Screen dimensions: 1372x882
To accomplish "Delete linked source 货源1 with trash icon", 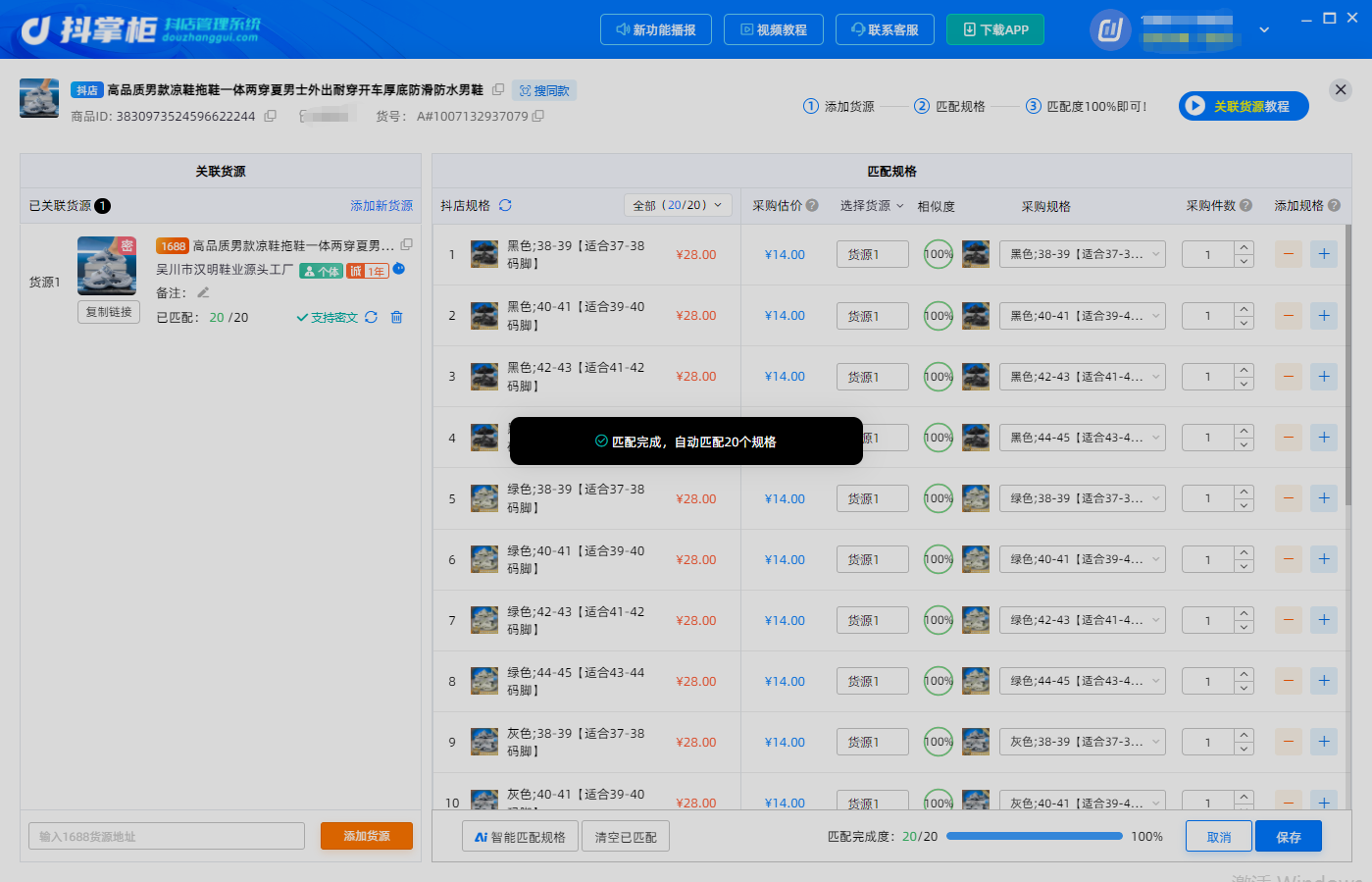I will point(397,317).
